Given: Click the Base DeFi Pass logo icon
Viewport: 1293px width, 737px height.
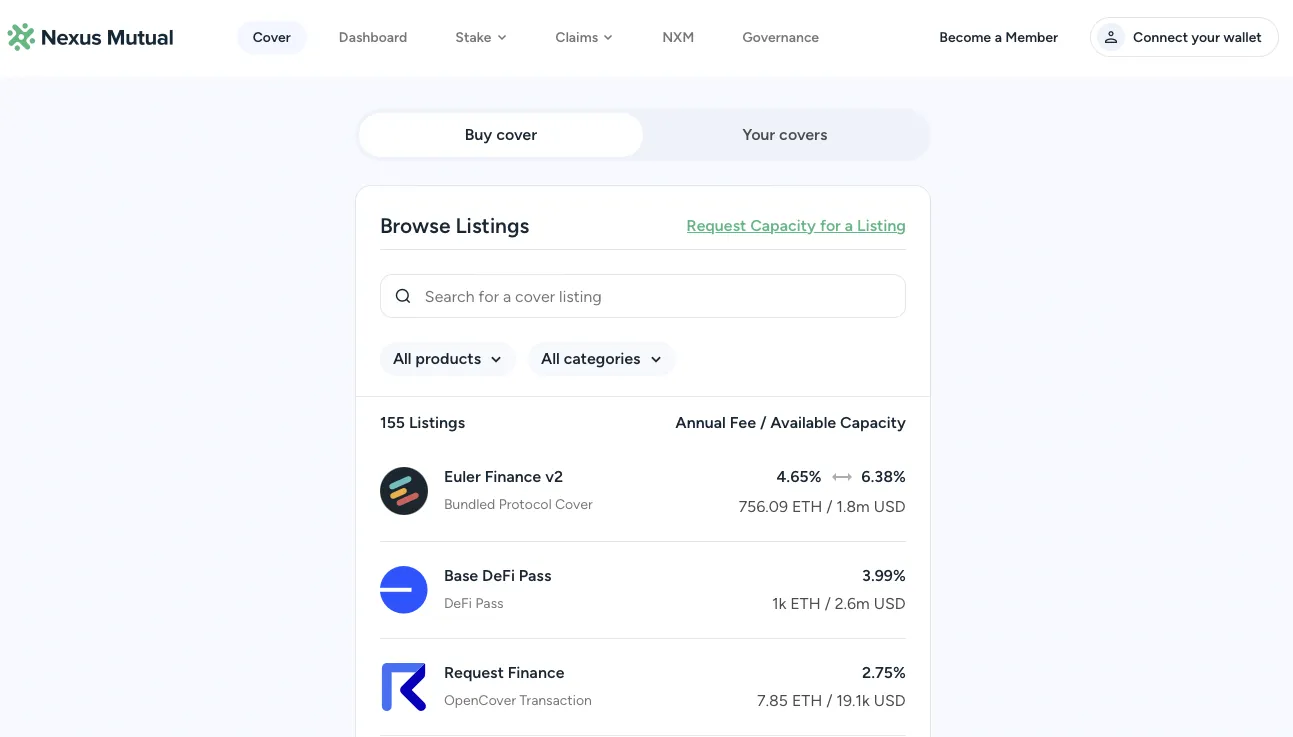Looking at the screenshot, I should (404, 590).
